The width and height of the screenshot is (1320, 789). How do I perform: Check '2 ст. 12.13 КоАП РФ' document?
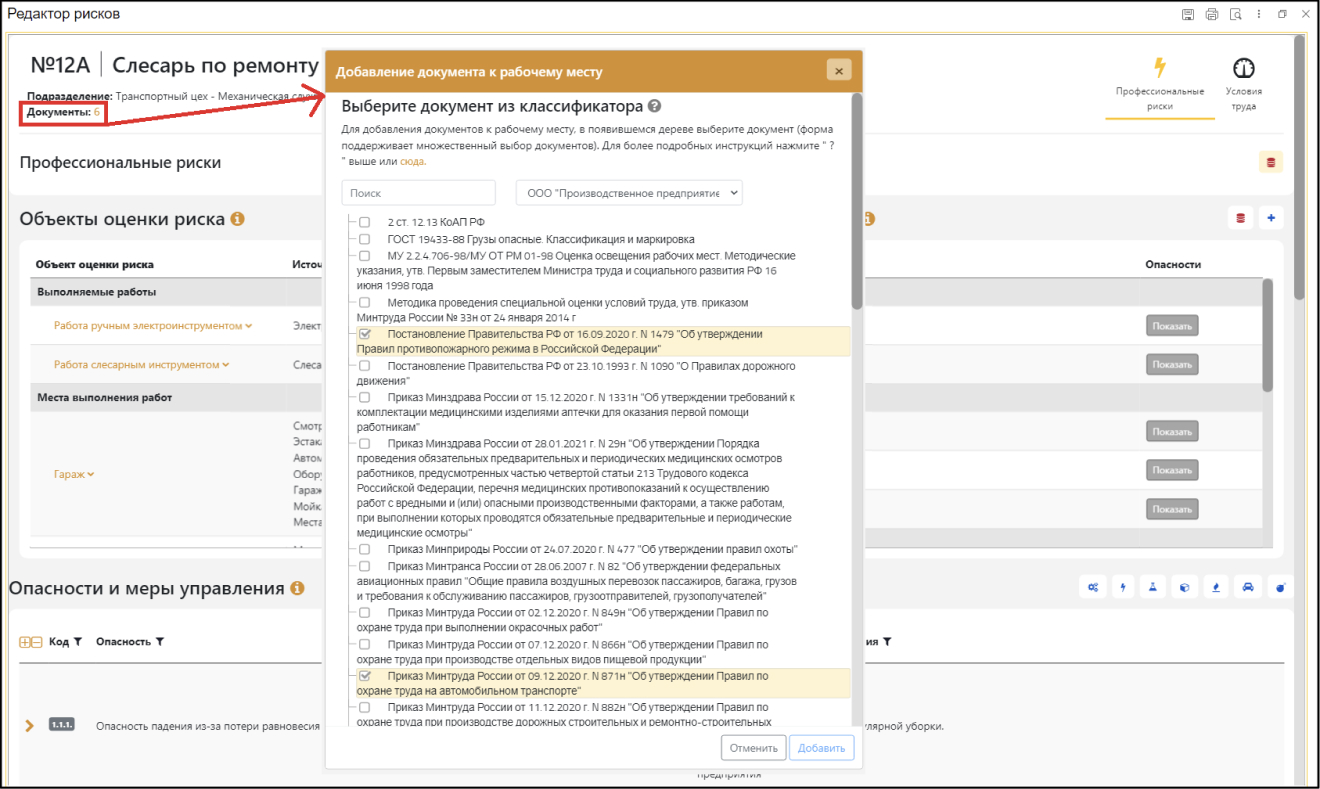364,222
